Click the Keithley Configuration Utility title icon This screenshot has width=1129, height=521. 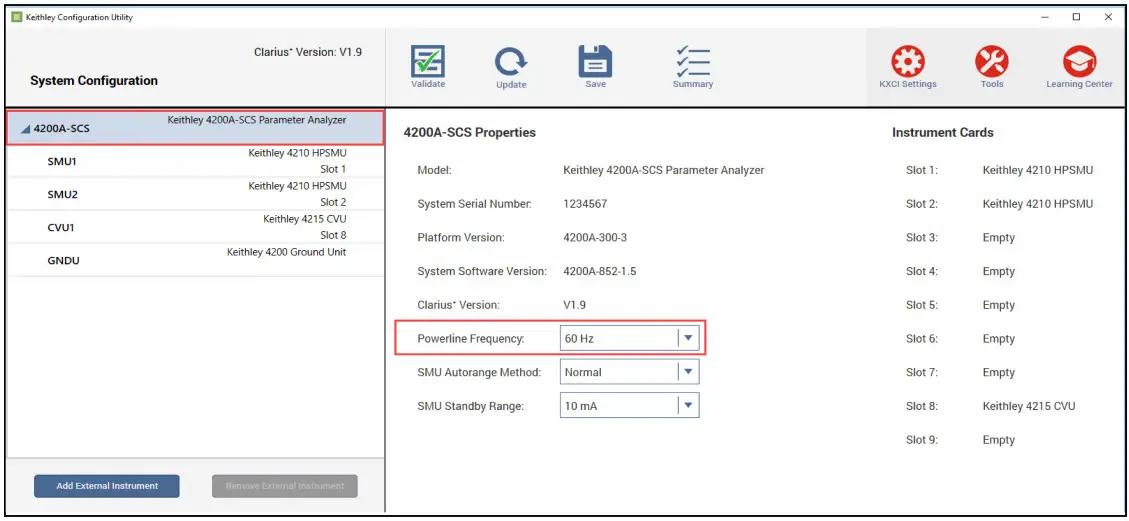click(x=17, y=17)
